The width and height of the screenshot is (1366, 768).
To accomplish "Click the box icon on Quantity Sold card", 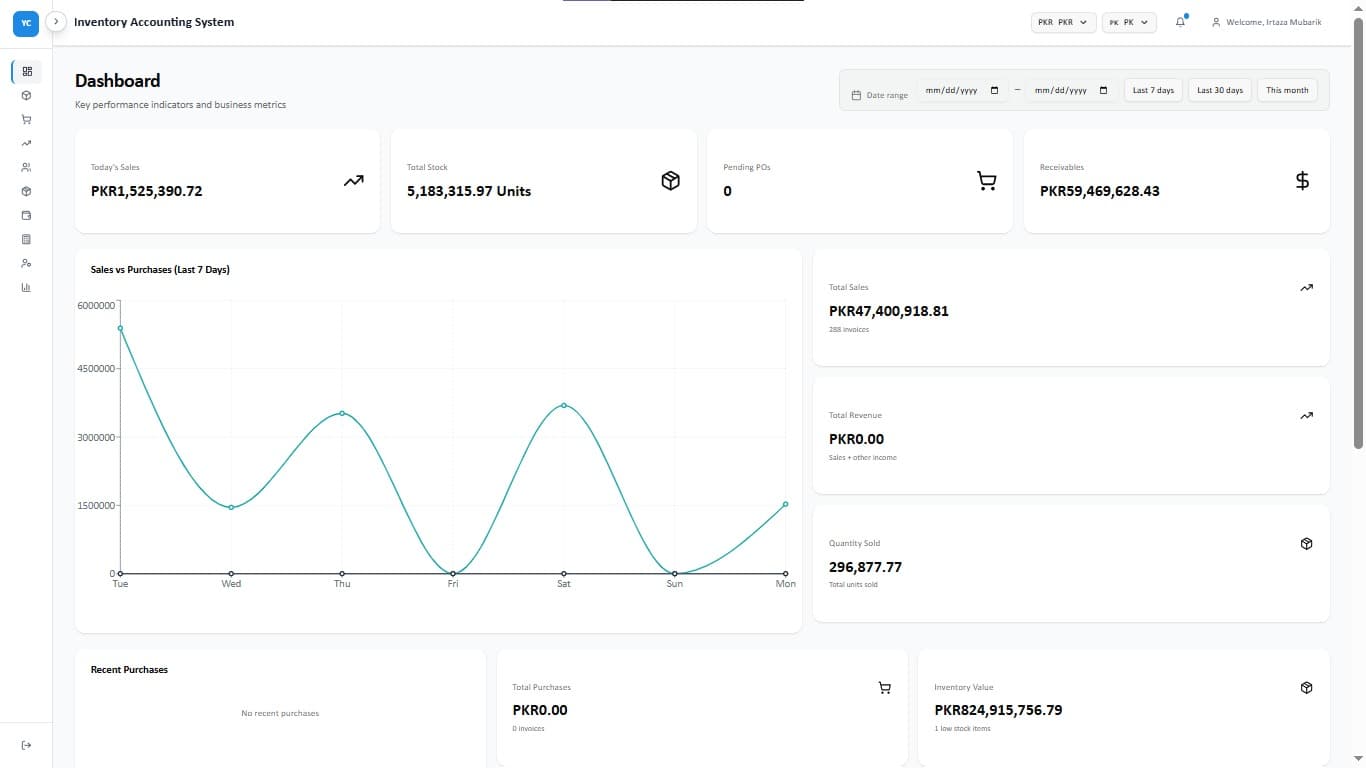I will pos(1306,544).
